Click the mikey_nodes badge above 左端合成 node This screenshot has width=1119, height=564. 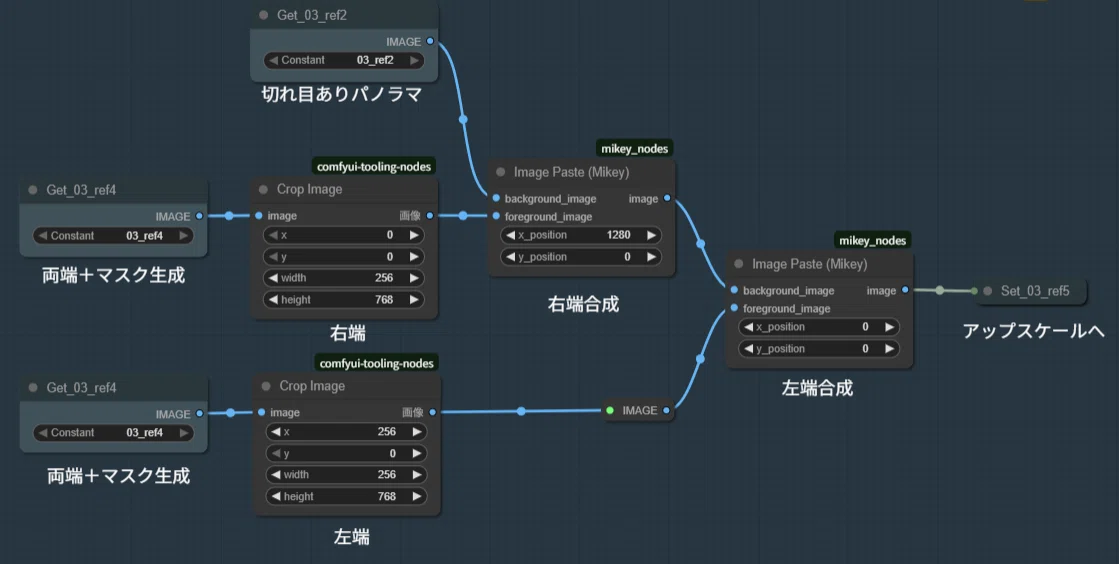pyautogui.click(x=873, y=241)
